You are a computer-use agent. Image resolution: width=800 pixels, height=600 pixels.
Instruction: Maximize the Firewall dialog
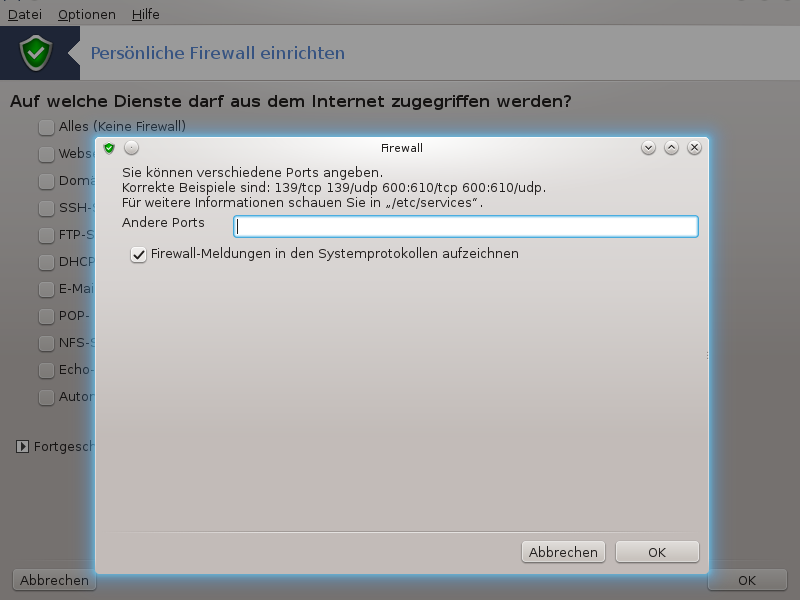coord(671,148)
